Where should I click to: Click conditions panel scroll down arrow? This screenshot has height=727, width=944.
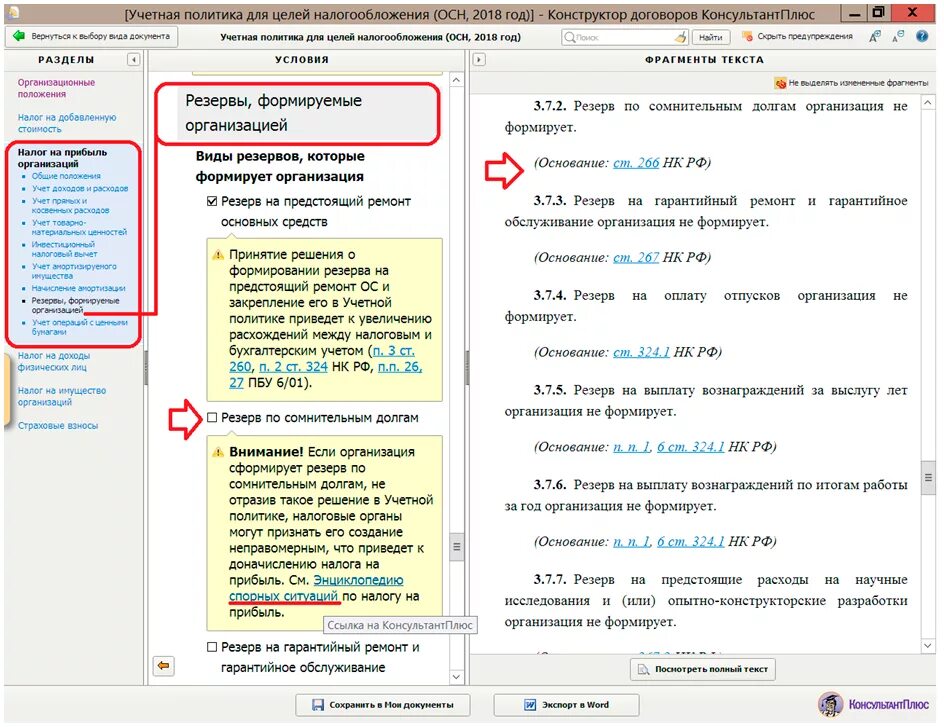pyautogui.click(x=456, y=677)
